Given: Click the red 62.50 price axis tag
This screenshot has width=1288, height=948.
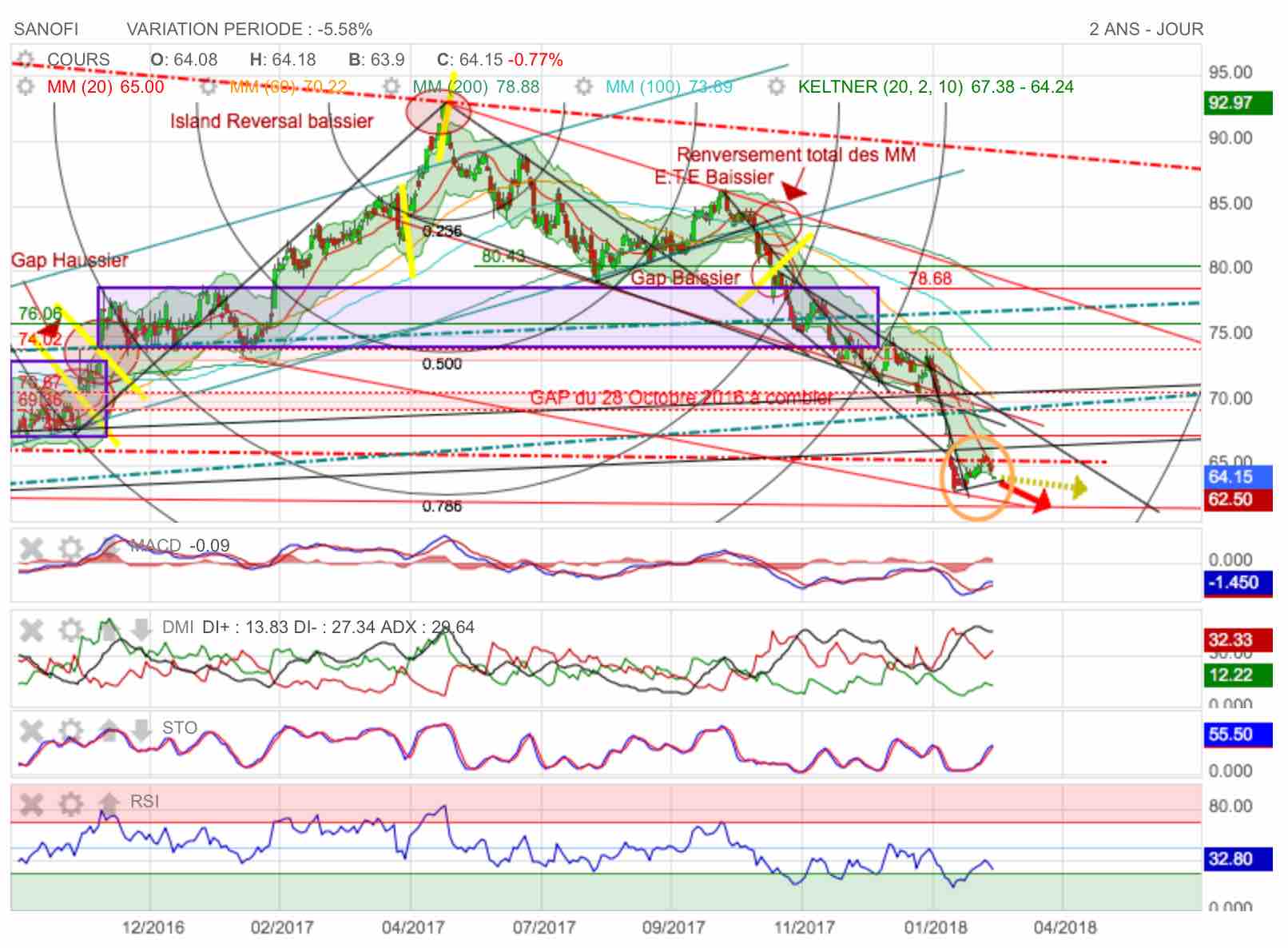Looking at the screenshot, I should (1237, 500).
